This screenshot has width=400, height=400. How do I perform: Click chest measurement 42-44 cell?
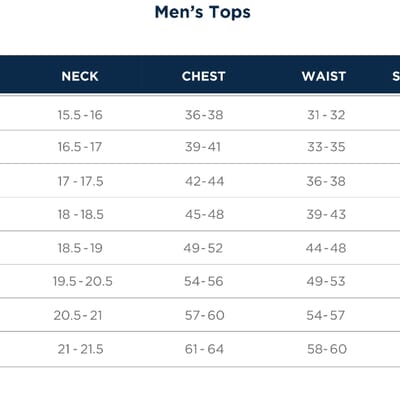tap(204, 181)
